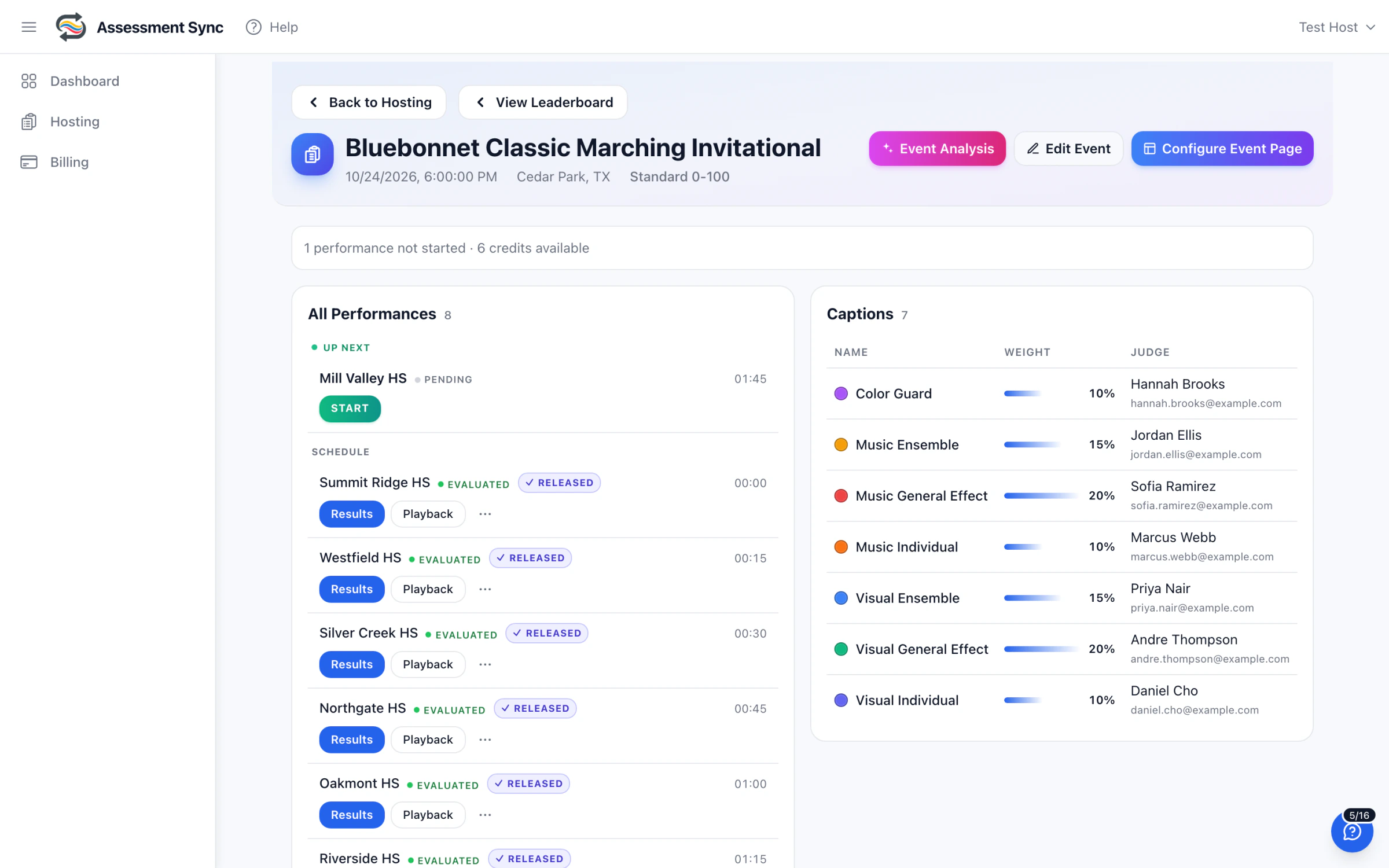
Task: Click the Music Ensemble weight bar
Action: pyautogui.click(x=1032, y=444)
